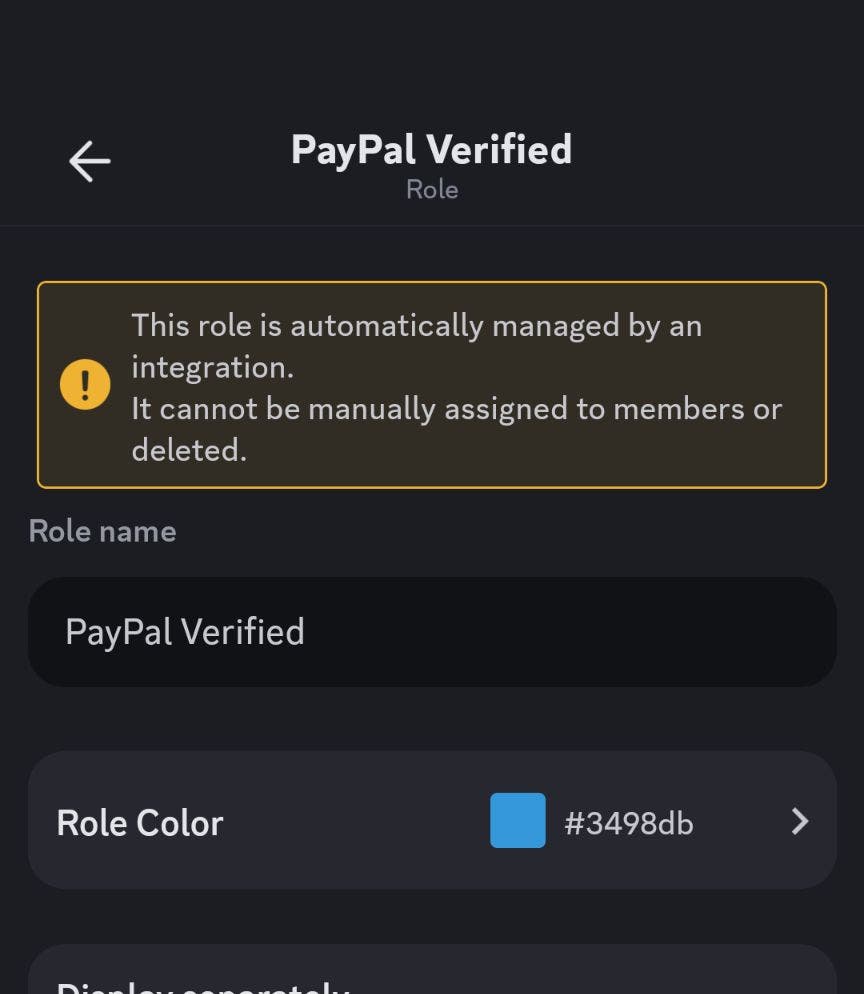Click the "Role name" field label
This screenshot has height=994, width=864.
coord(102,531)
